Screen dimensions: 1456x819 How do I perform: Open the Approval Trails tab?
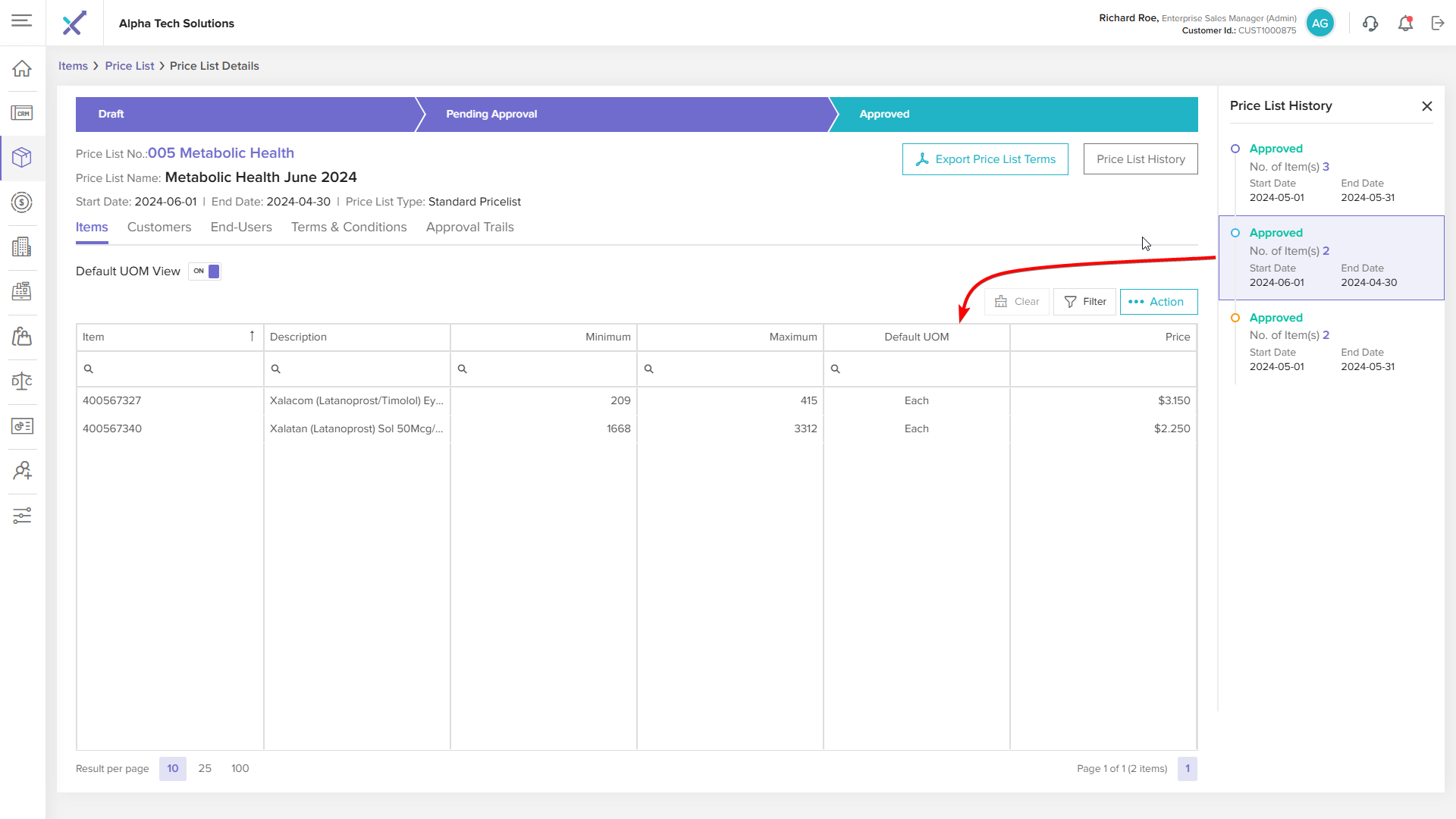click(469, 227)
